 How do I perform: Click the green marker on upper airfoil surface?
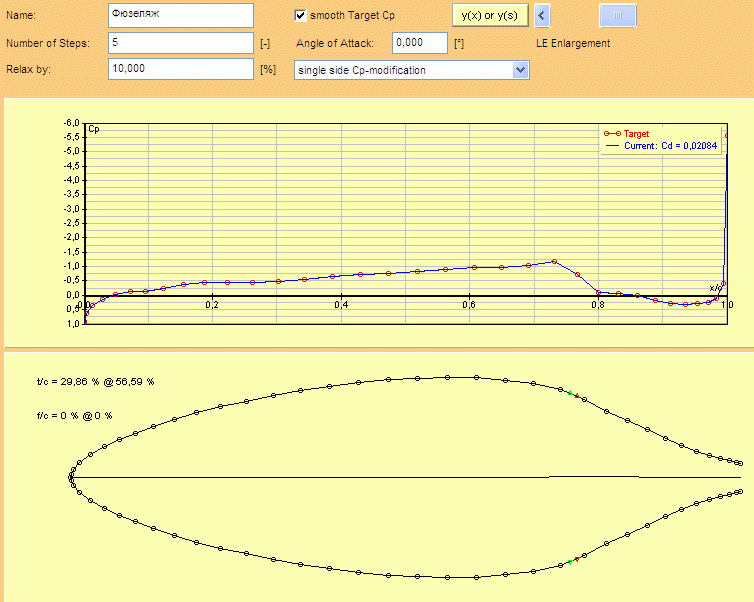click(570, 393)
